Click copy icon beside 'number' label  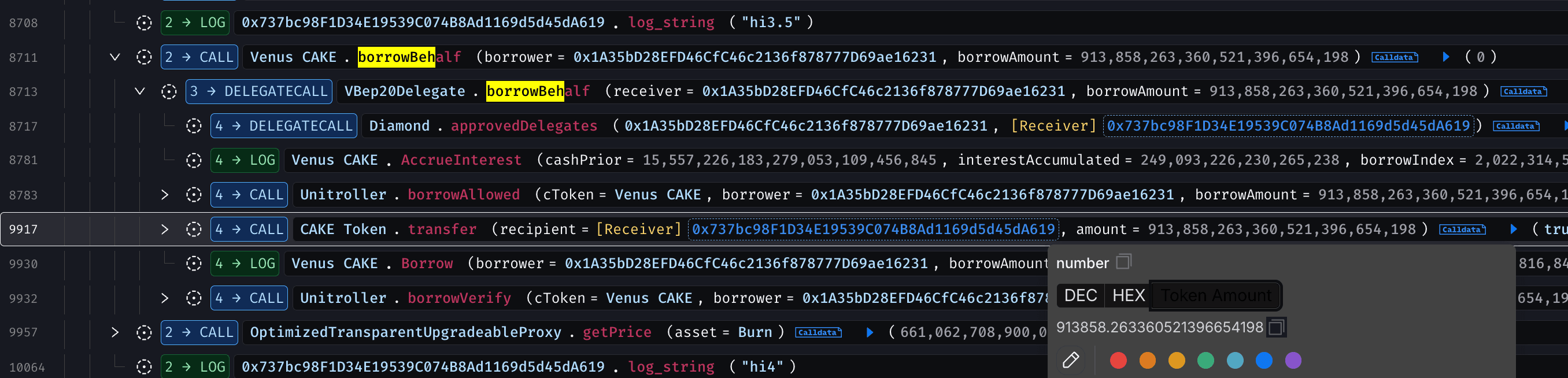click(x=1123, y=262)
